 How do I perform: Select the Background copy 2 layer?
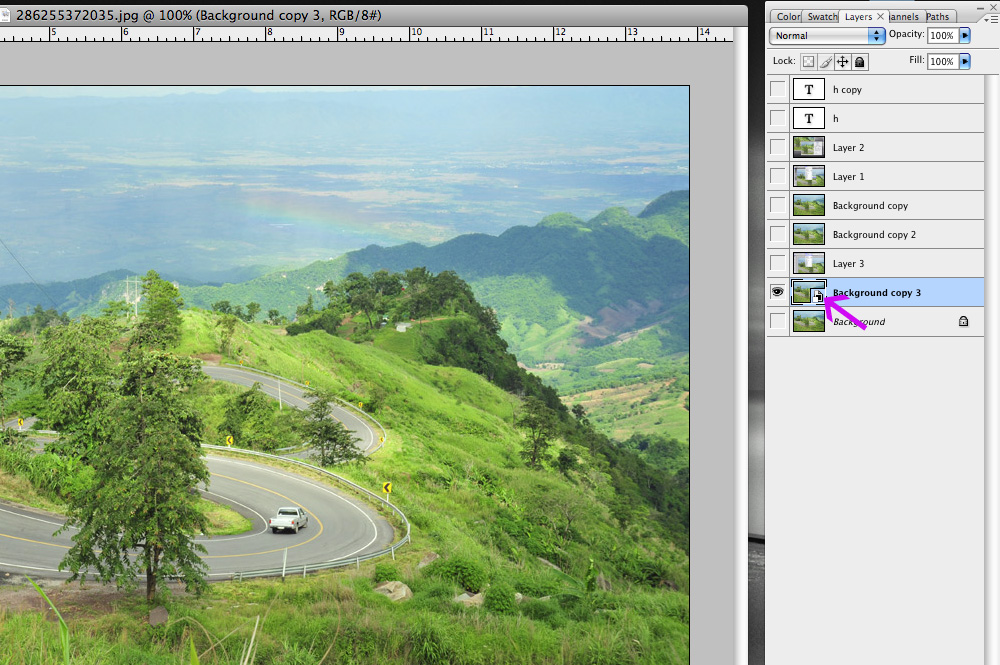point(874,235)
